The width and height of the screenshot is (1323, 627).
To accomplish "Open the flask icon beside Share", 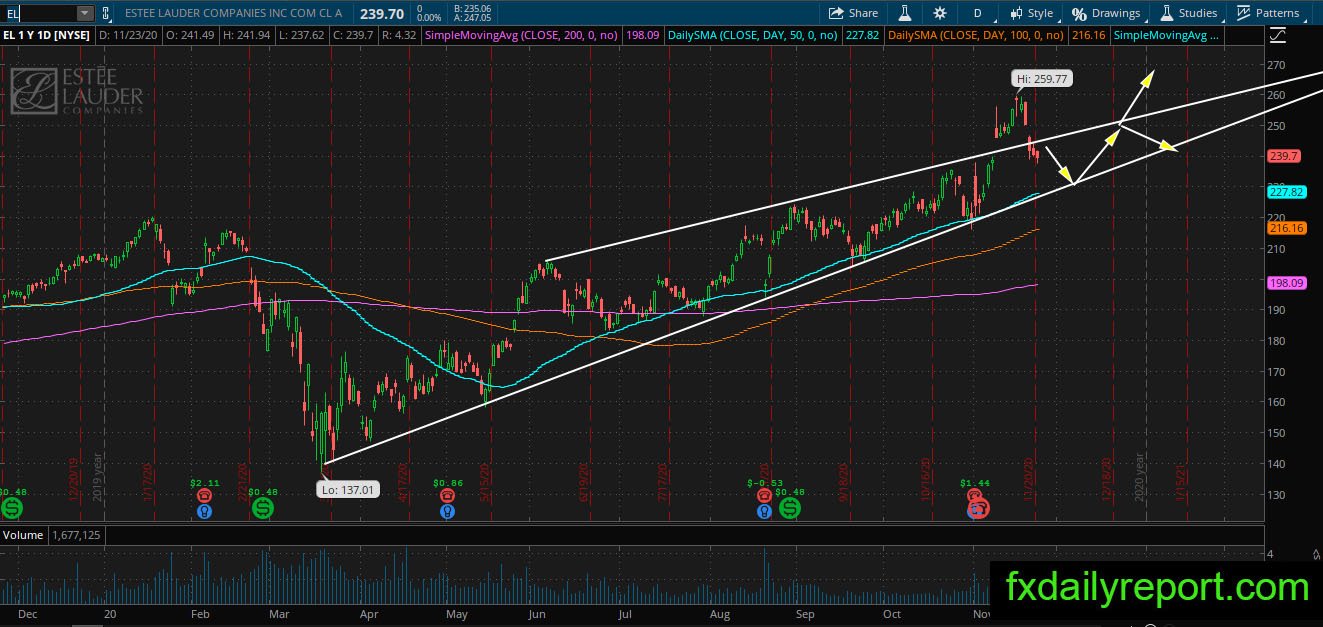I will pos(904,13).
